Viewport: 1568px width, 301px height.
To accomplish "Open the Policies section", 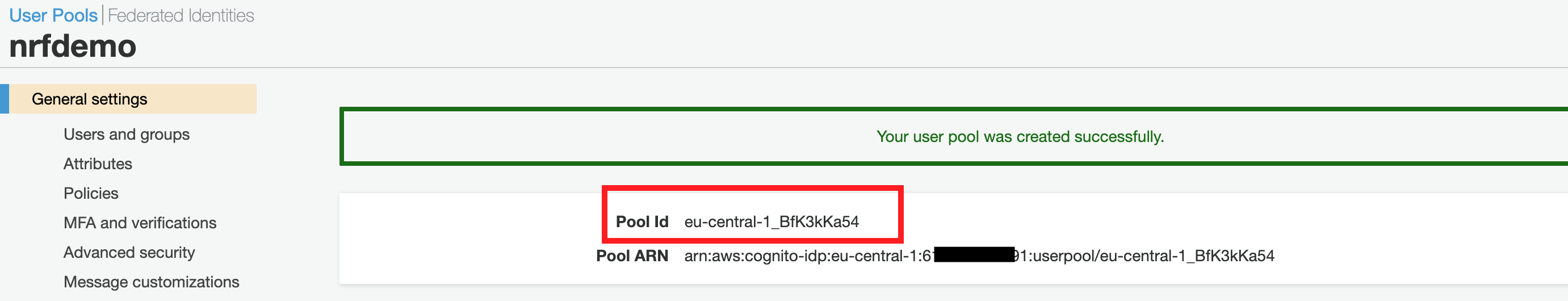I will coord(91,193).
